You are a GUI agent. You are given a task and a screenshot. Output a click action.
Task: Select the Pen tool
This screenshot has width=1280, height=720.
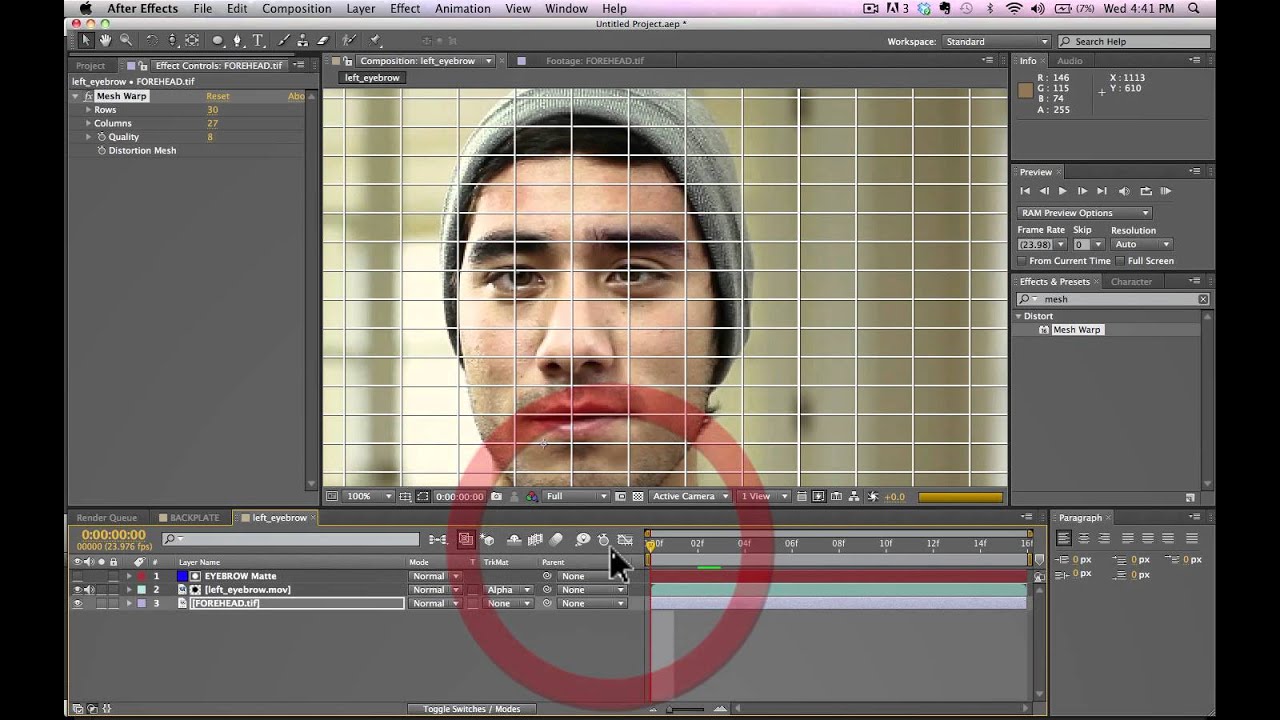click(238, 41)
